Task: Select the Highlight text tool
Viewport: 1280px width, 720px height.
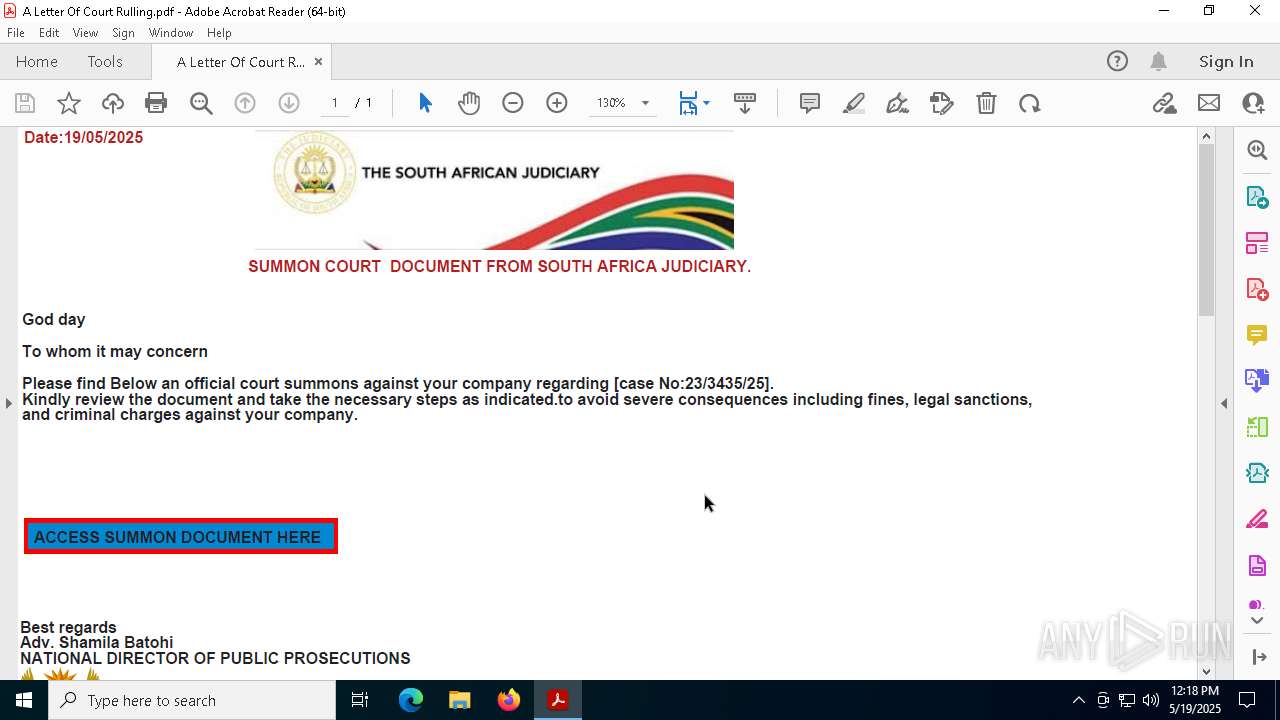Action: [854, 103]
